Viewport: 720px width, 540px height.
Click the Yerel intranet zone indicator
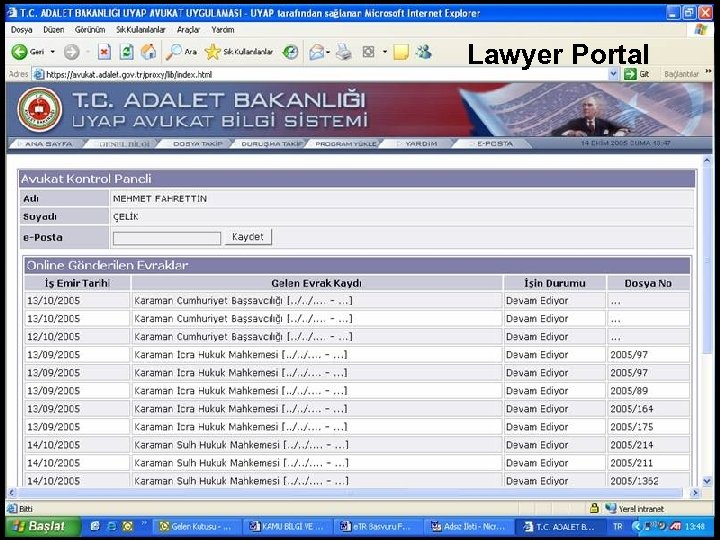pyautogui.click(x=635, y=508)
